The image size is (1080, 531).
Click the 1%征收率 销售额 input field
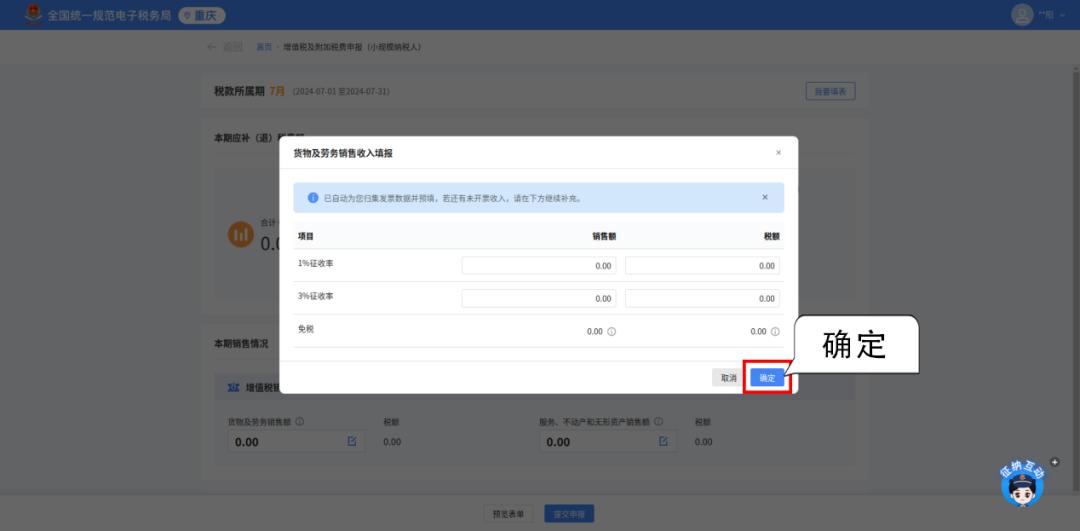coord(539,266)
